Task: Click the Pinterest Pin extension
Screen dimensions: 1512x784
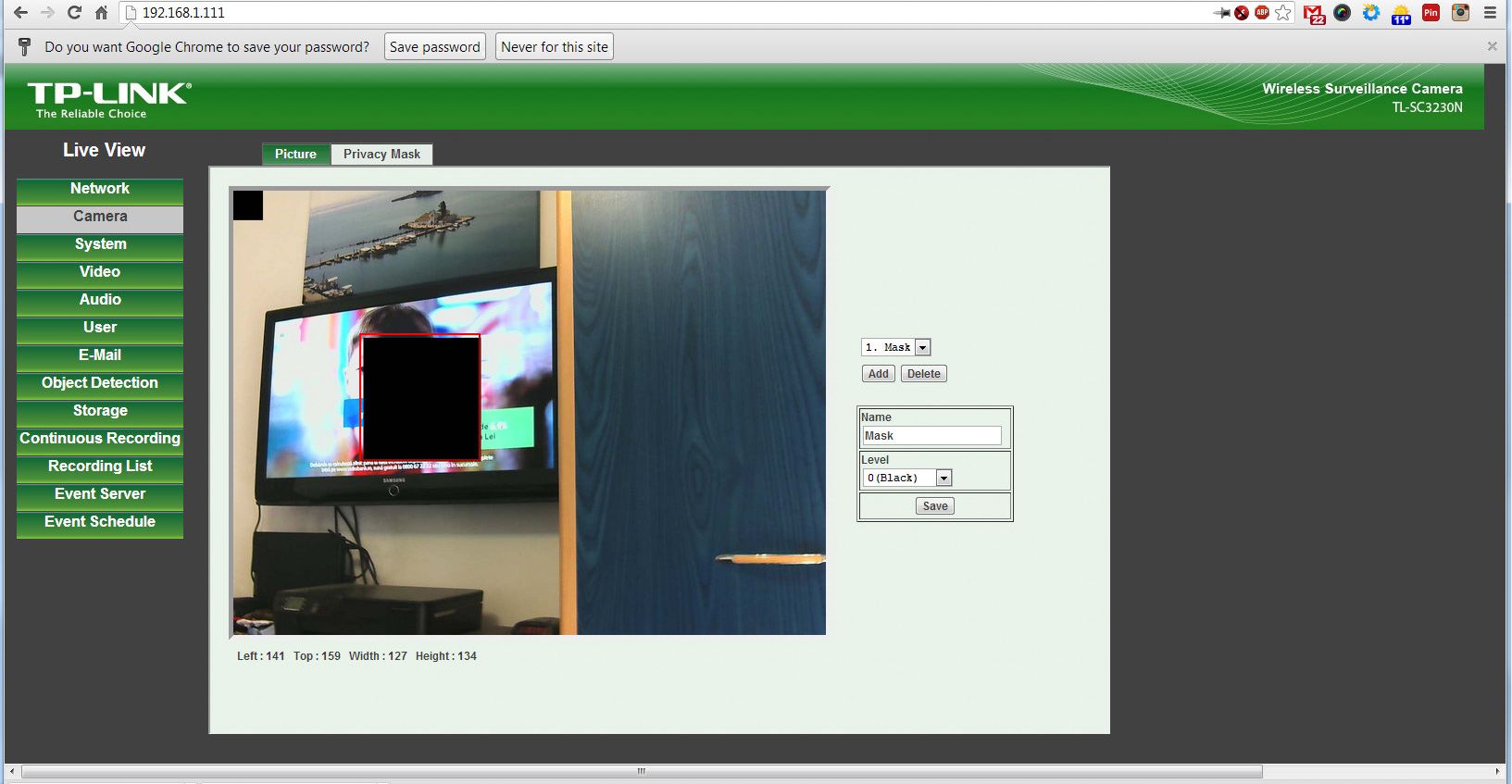Action: pyautogui.click(x=1431, y=13)
